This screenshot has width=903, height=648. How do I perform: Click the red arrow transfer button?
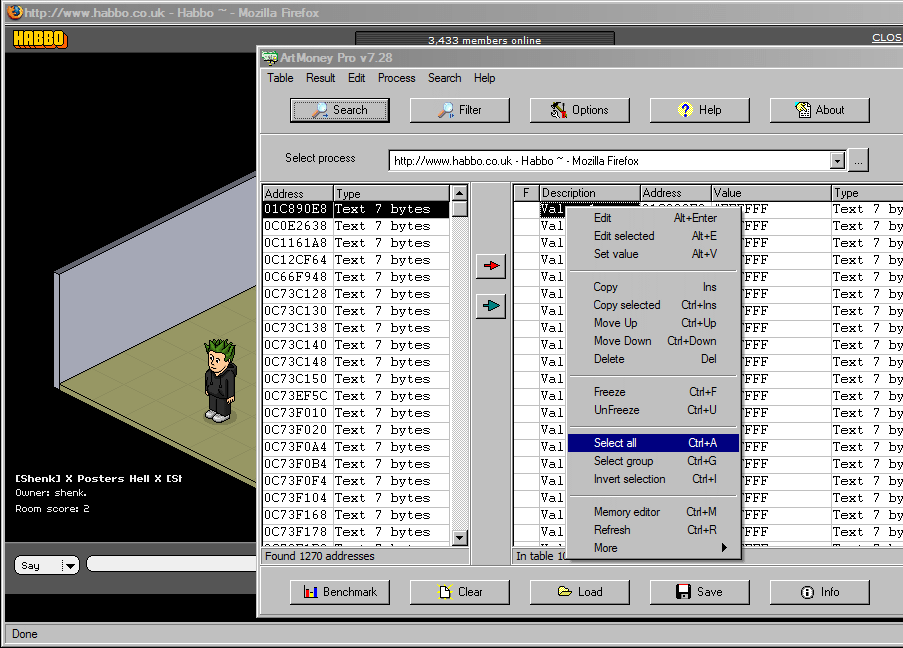coord(491,266)
